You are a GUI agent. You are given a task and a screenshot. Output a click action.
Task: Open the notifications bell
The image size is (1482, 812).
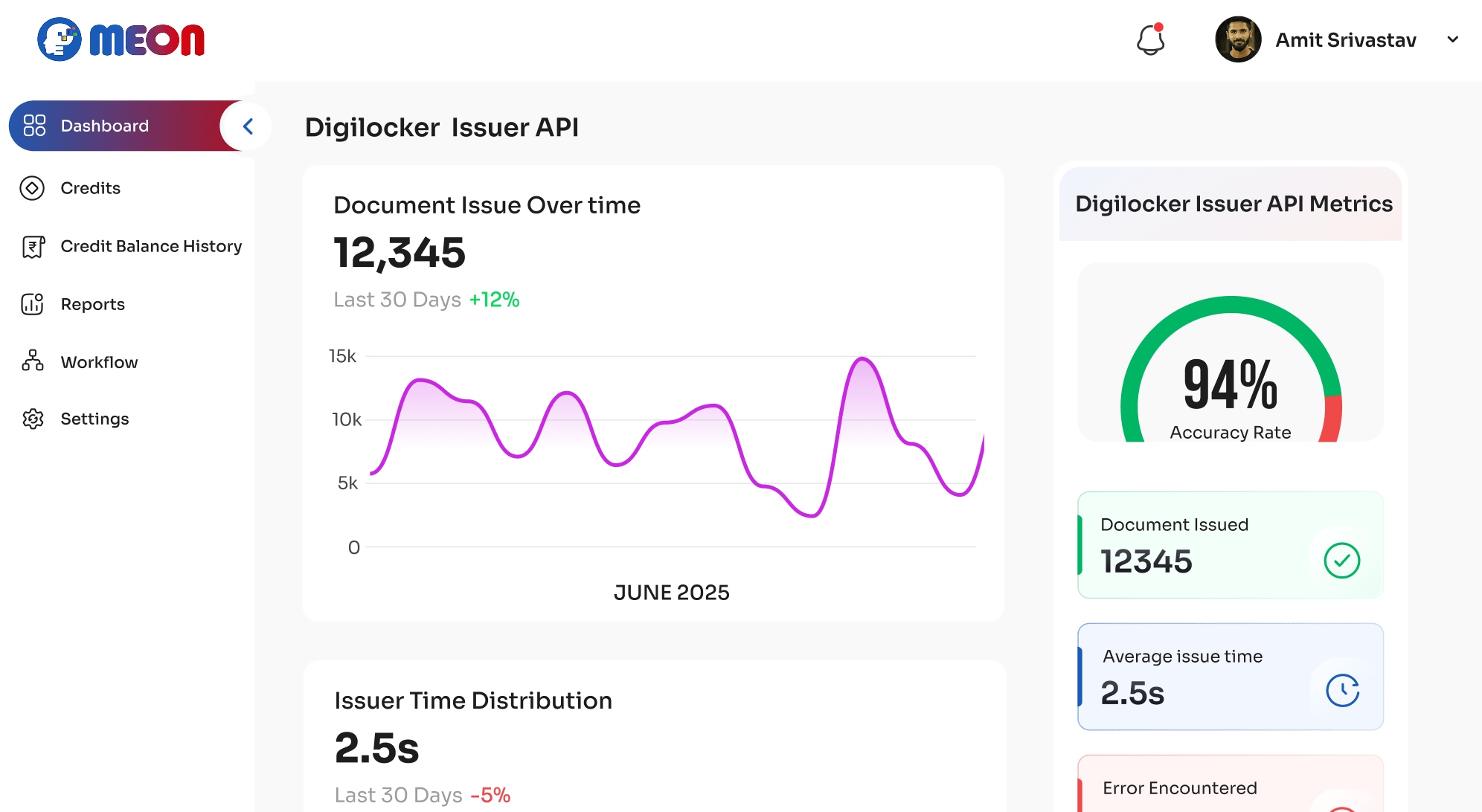(x=1150, y=39)
